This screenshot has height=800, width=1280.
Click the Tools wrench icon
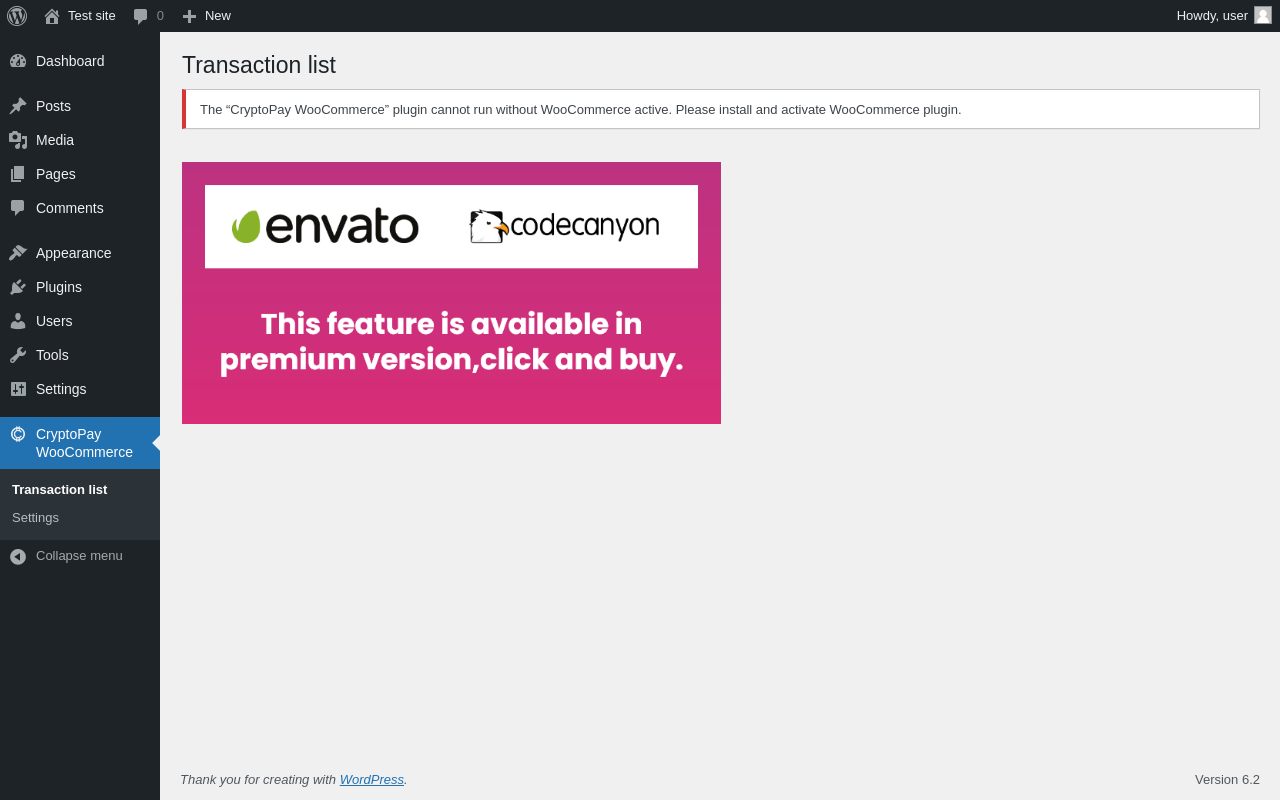(18, 355)
